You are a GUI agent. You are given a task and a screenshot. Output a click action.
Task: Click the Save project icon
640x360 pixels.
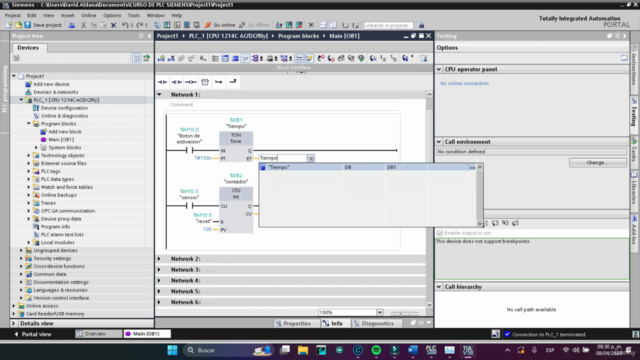click(27, 25)
